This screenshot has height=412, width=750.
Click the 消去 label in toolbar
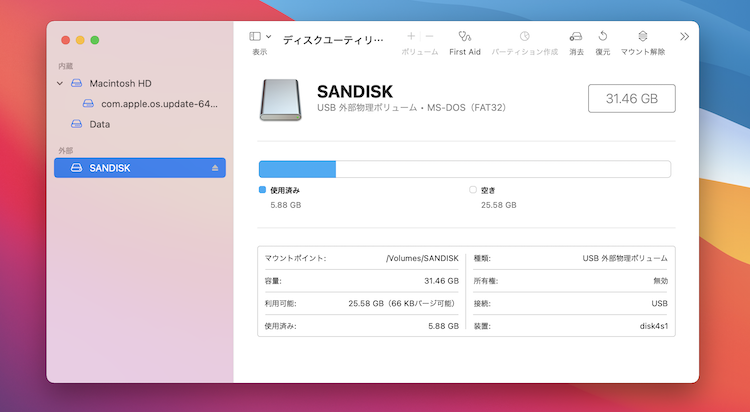click(576, 52)
